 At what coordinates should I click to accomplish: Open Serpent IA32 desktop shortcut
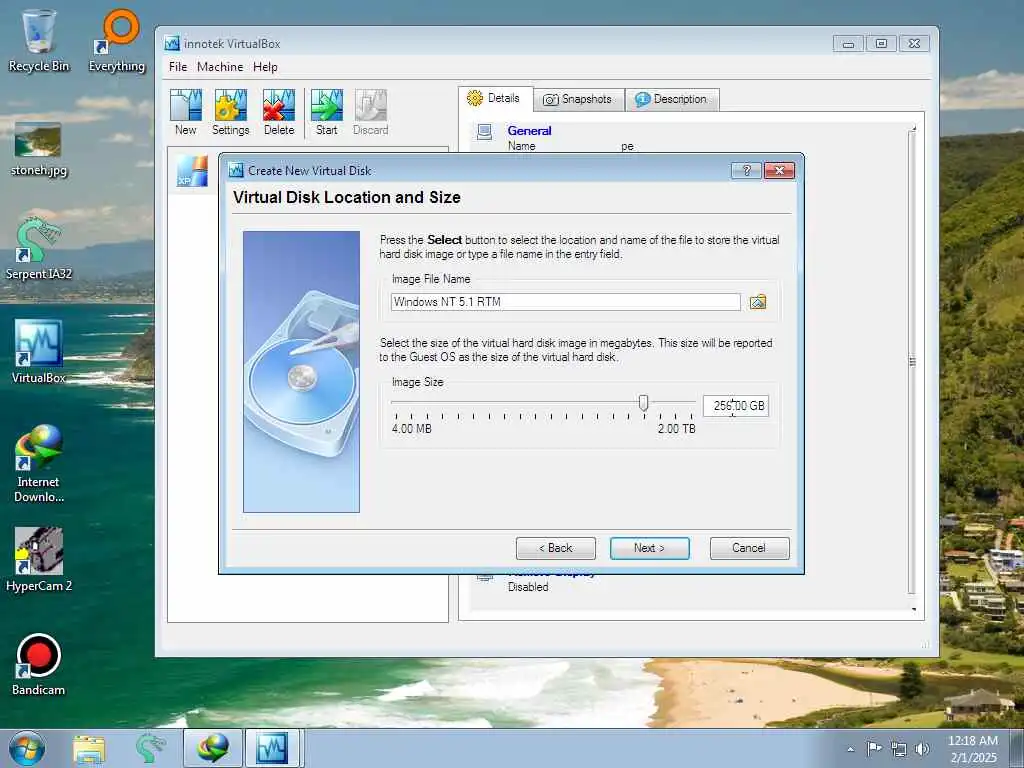pyautogui.click(x=39, y=249)
